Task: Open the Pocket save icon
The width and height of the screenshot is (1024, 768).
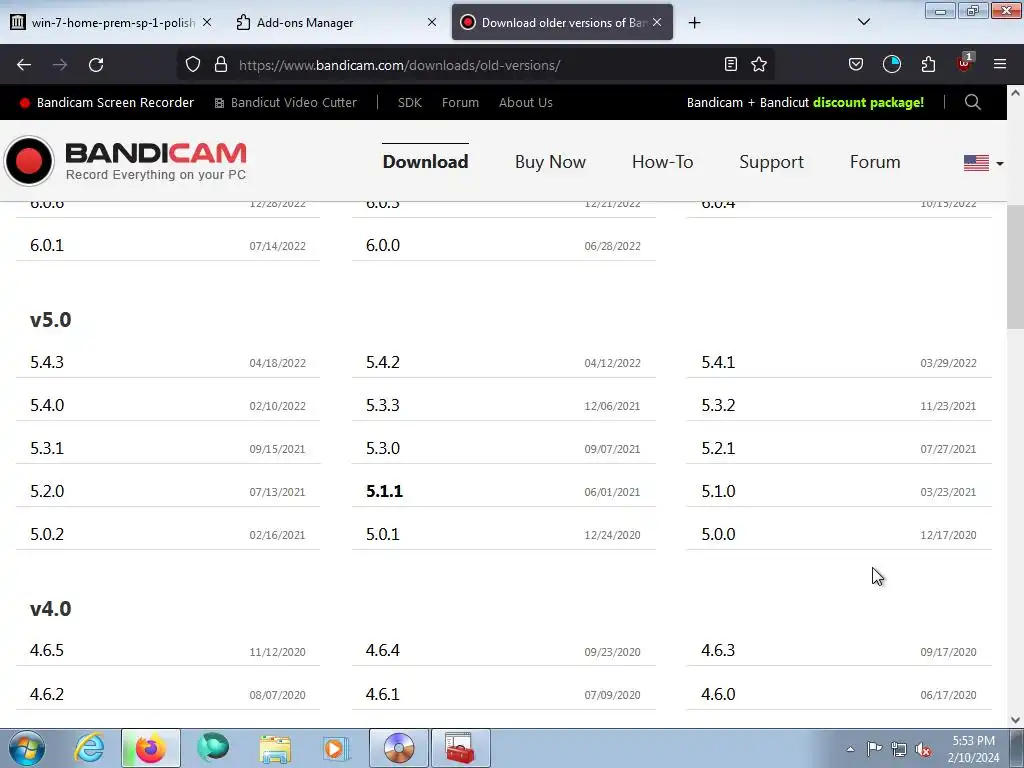Action: (856, 64)
